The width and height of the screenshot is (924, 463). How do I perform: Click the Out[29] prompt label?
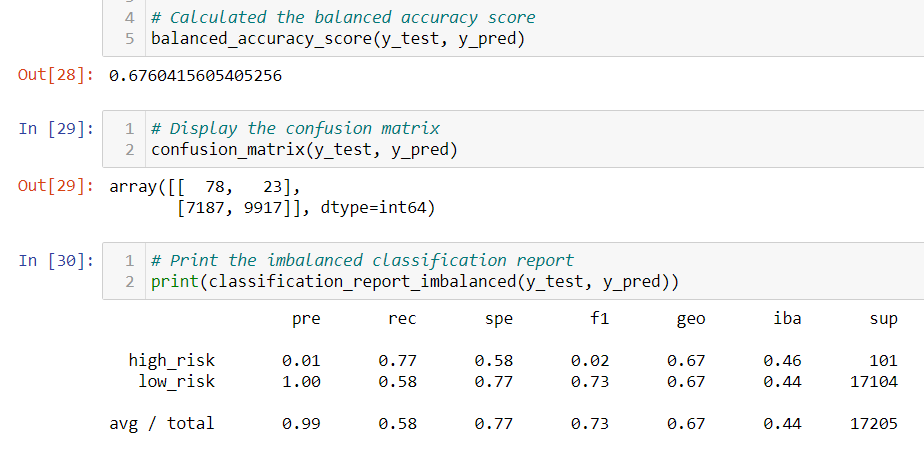click(x=55, y=186)
